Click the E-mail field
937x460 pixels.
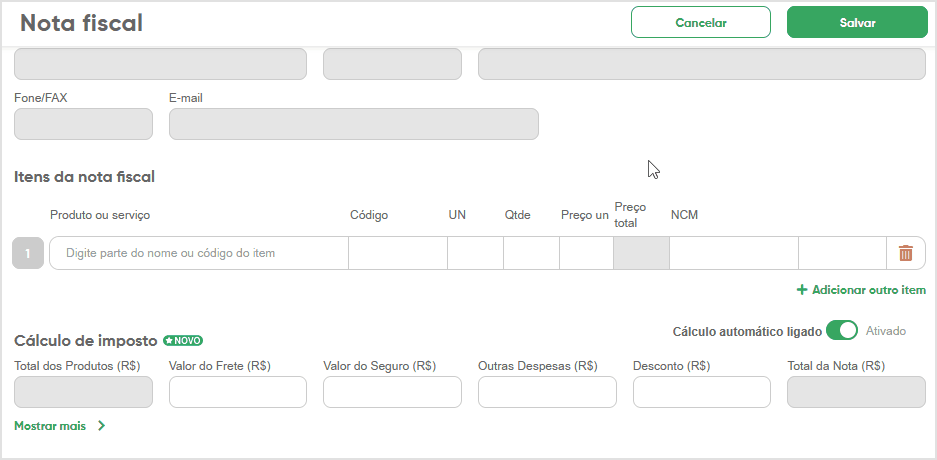coord(354,124)
